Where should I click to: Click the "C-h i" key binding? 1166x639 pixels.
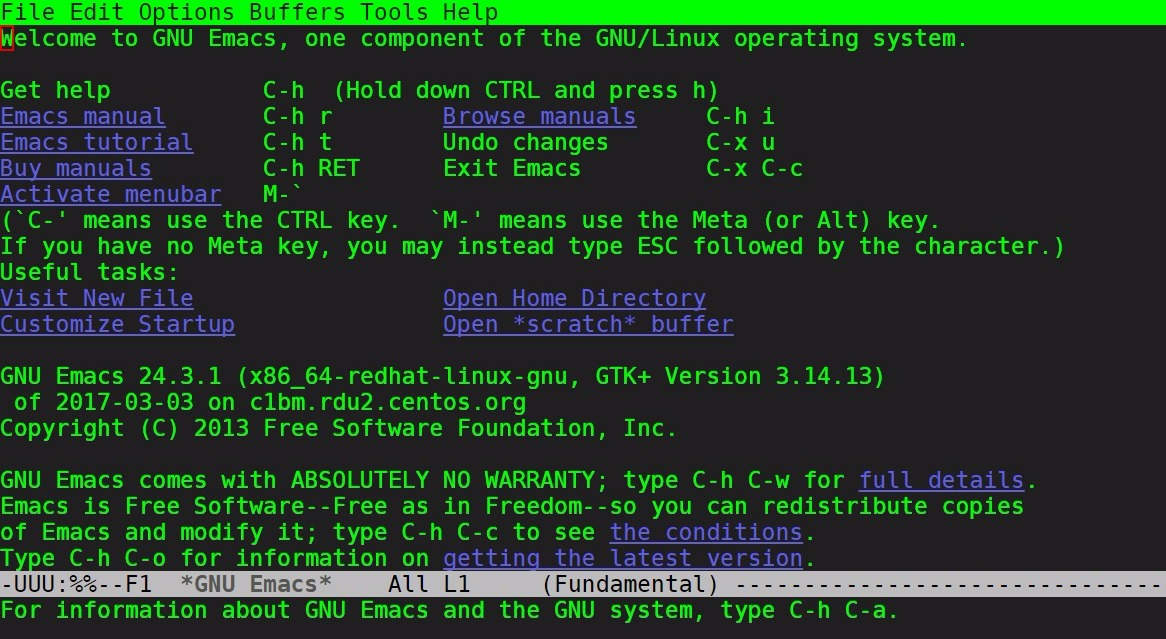click(x=741, y=117)
